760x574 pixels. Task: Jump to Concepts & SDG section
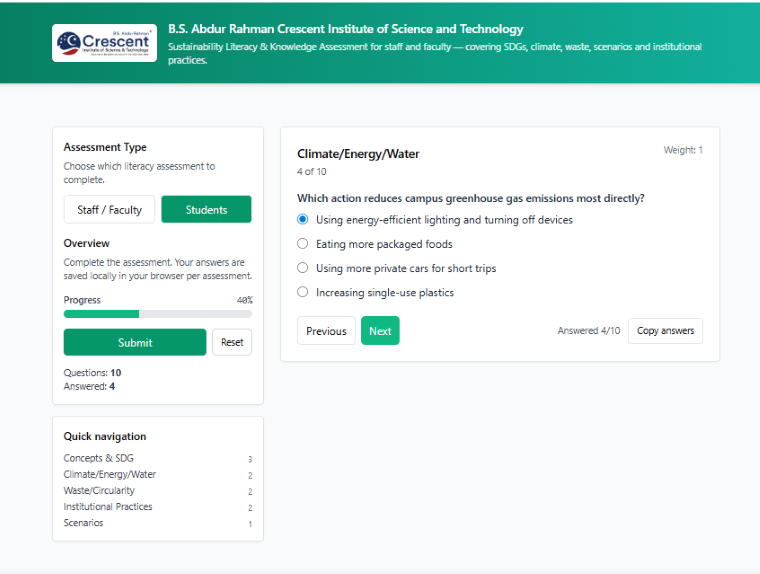point(99,458)
